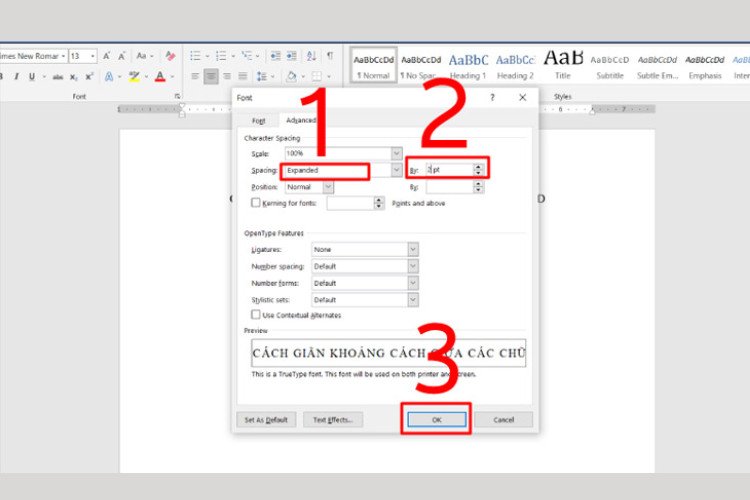
Task: Expand the font size dropdown
Action: [x=93, y=56]
